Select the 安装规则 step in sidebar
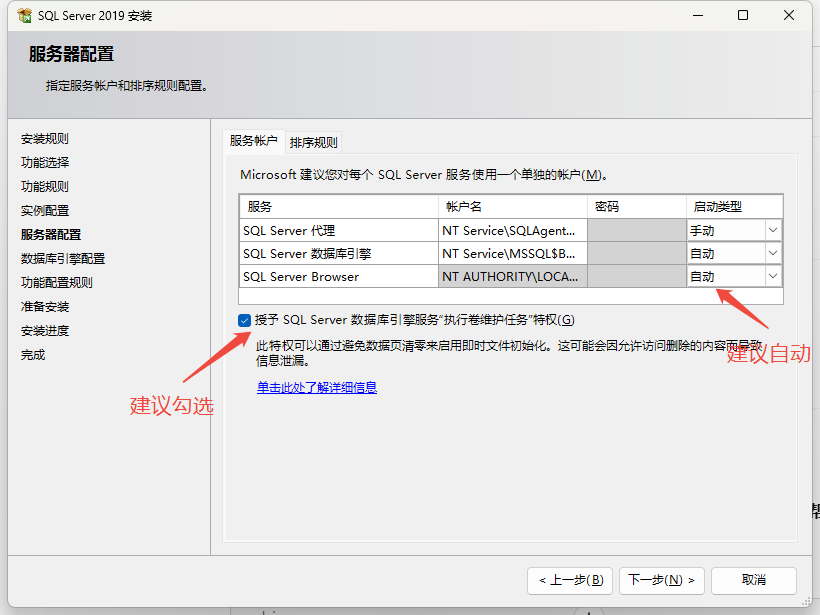 [45, 139]
